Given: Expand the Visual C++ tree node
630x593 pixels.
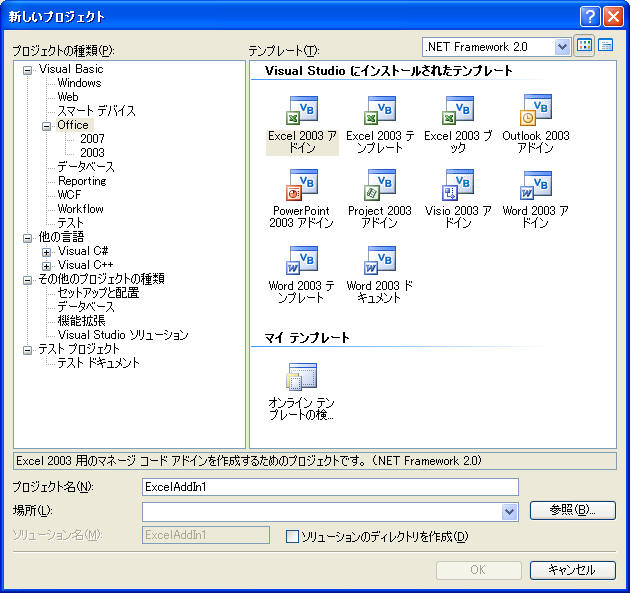Looking at the screenshot, I should tap(47, 266).
